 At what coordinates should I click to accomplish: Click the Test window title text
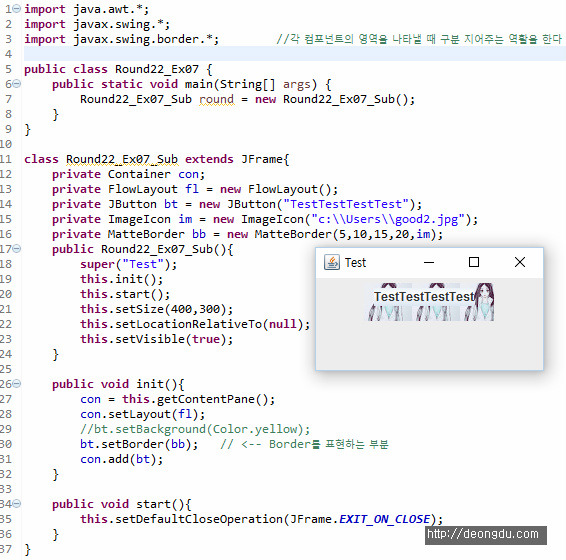(355, 262)
